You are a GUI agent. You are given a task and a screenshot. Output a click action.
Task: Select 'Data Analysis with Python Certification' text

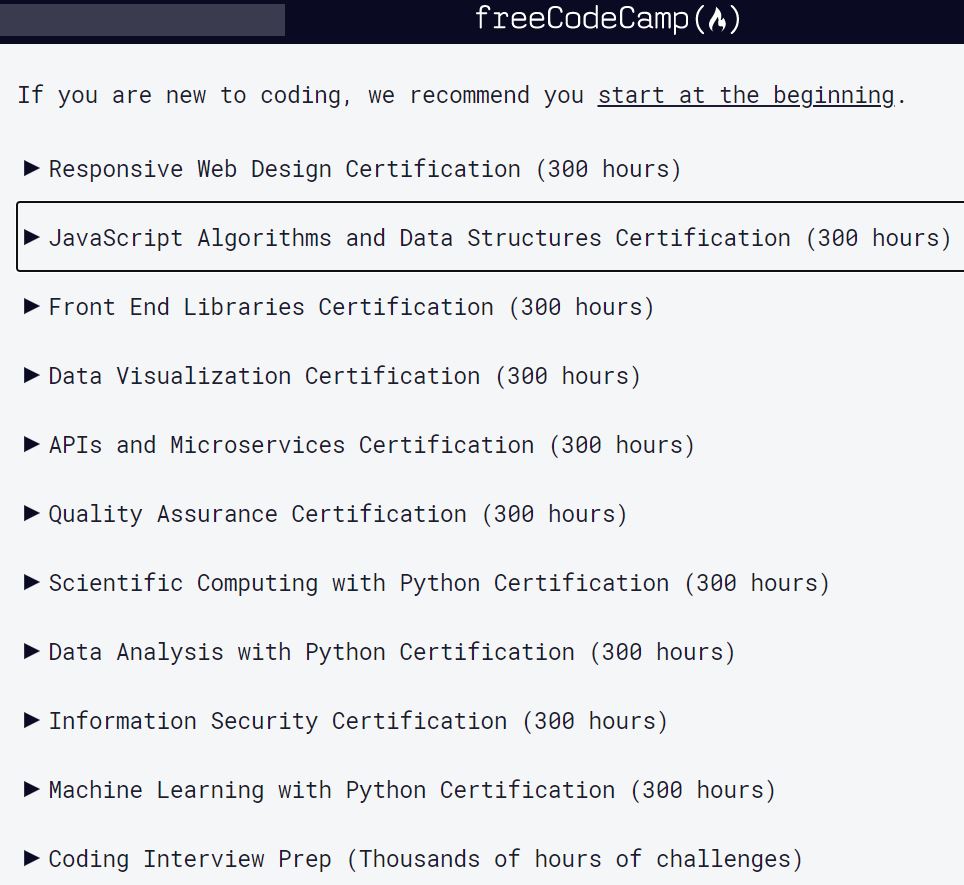pos(312,652)
